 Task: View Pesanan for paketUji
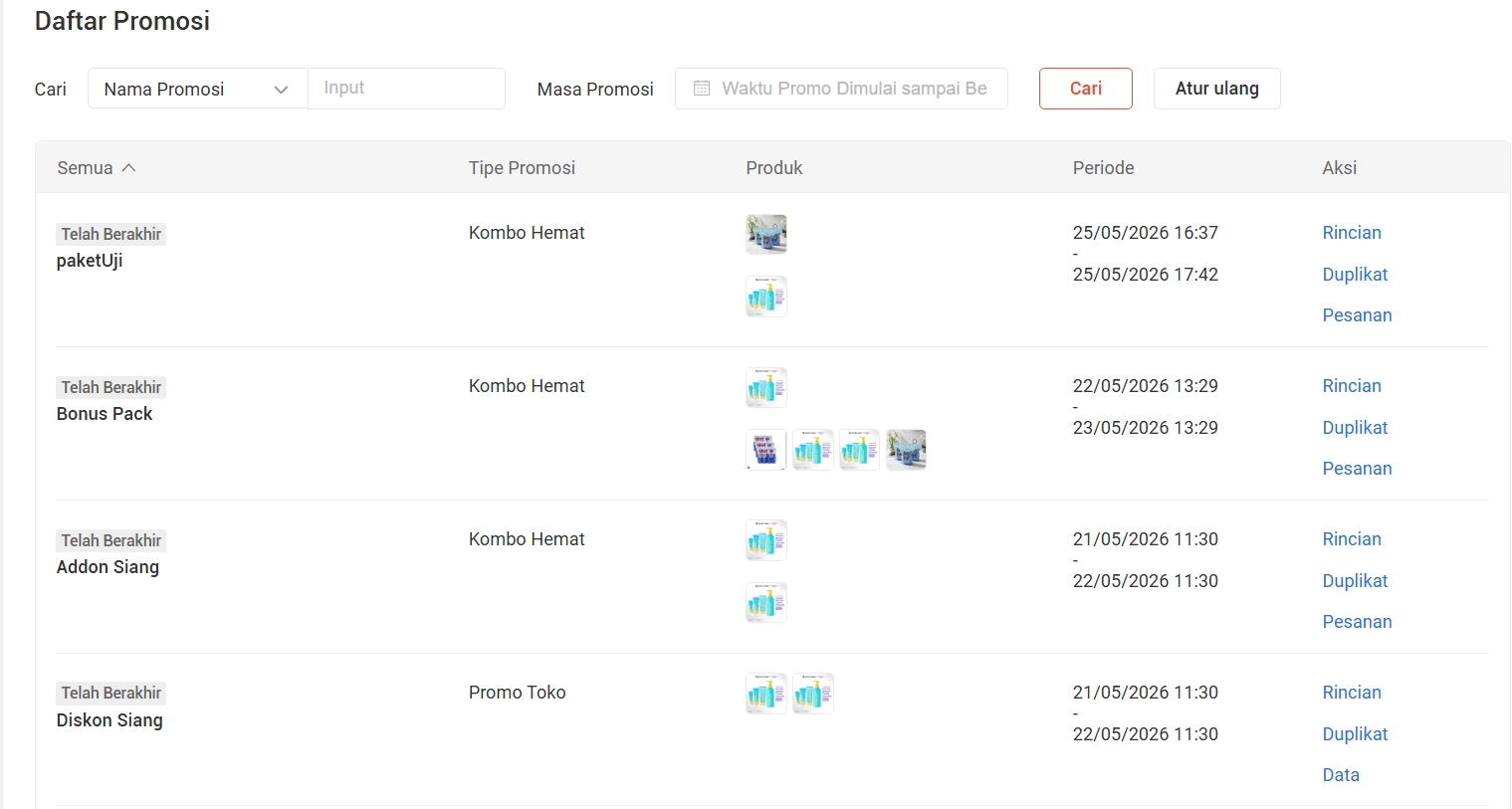[x=1357, y=315]
